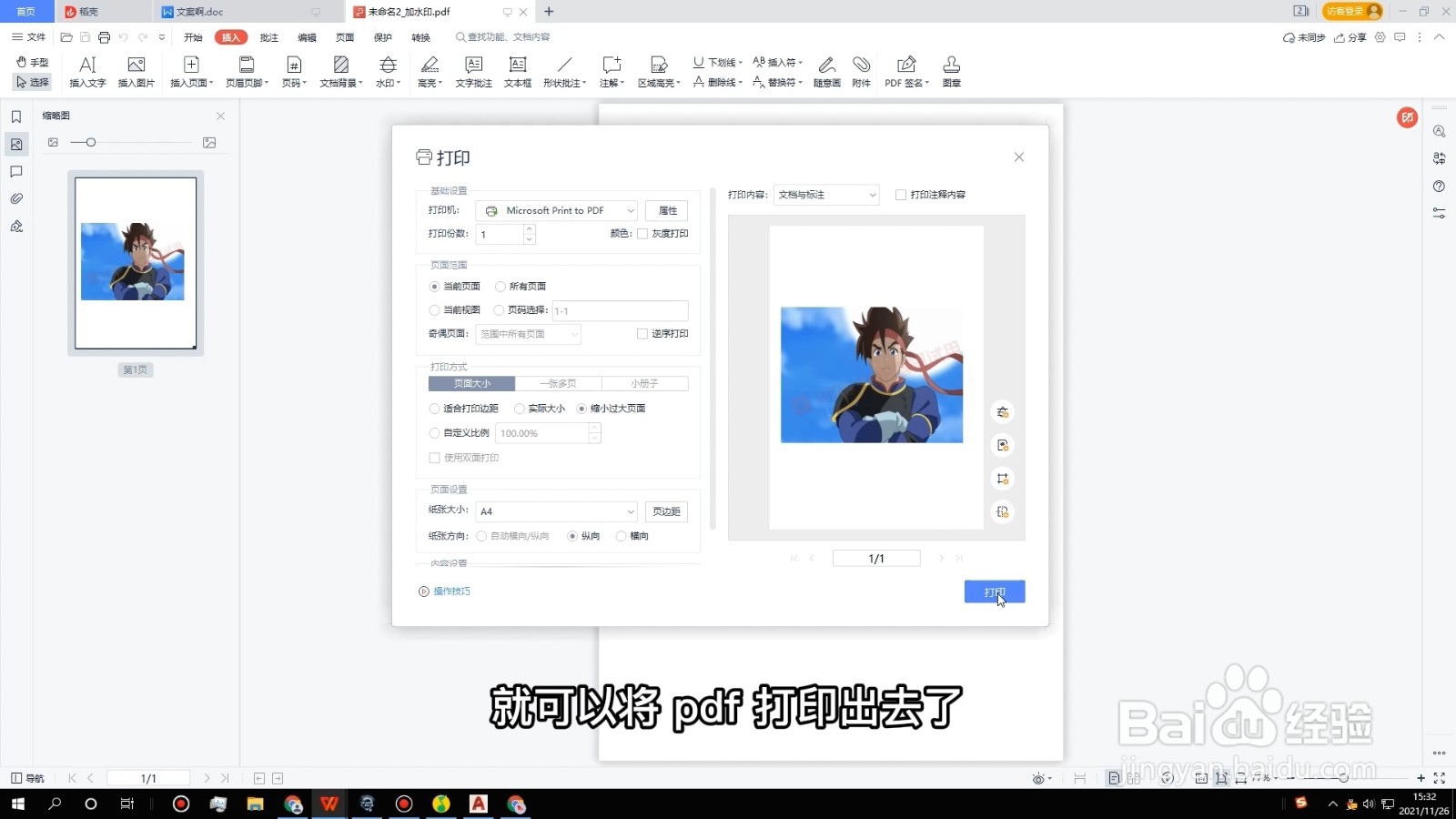Click the 属性 (properties) button
Screen dimensions: 1456x819
[x=667, y=210]
